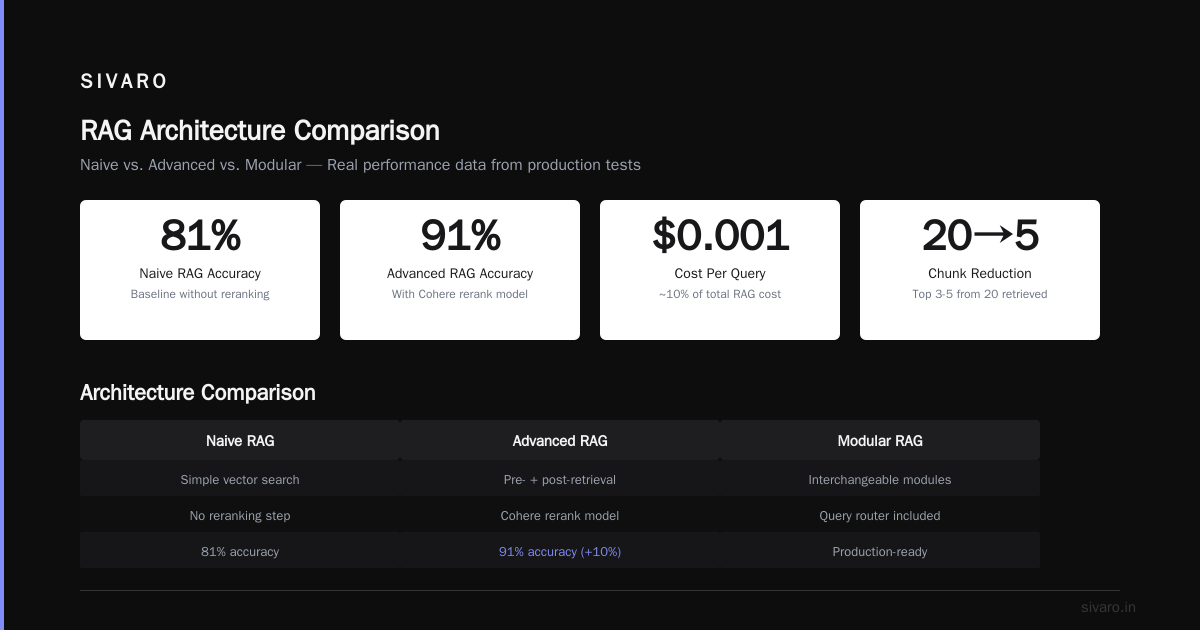This screenshot has height=630, width=1200.
Task: Click the 81% Naive RAG Accuracy card
Action: (200, 270)
